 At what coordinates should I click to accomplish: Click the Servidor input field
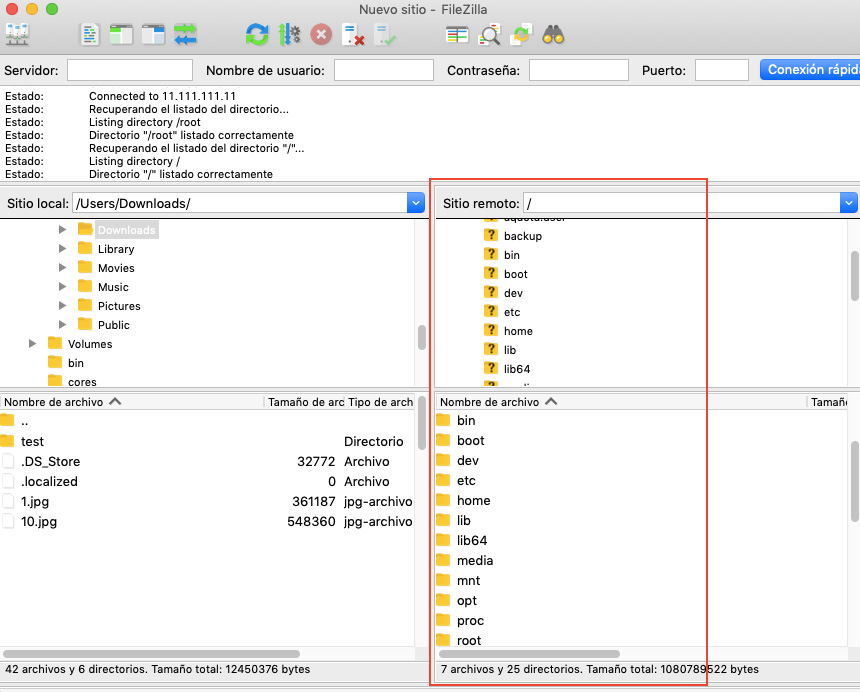(x=129, y=70)
